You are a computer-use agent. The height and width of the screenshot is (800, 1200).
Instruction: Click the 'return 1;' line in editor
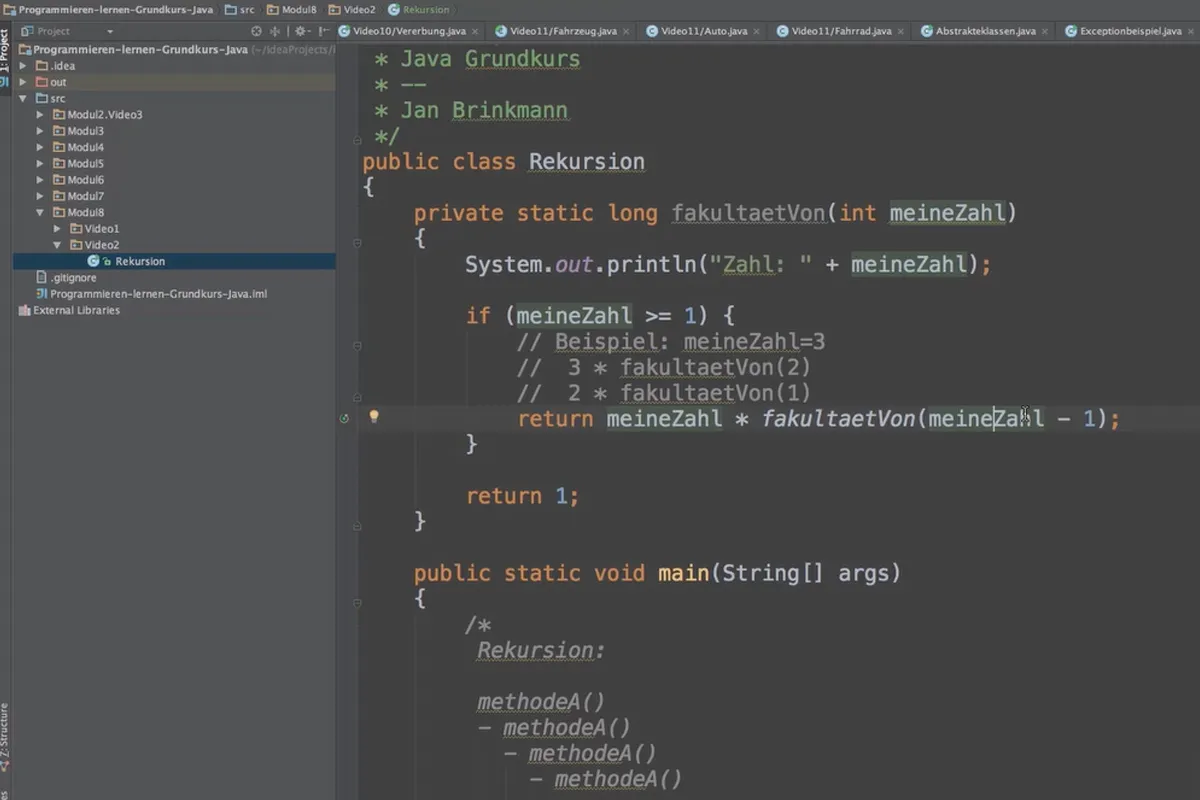pos(523,496)
